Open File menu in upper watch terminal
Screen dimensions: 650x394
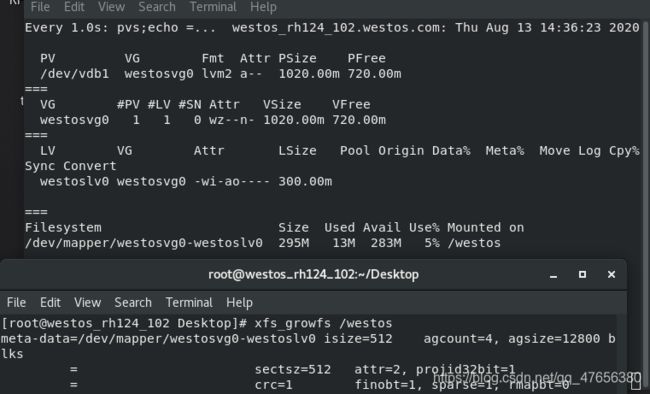40,7
